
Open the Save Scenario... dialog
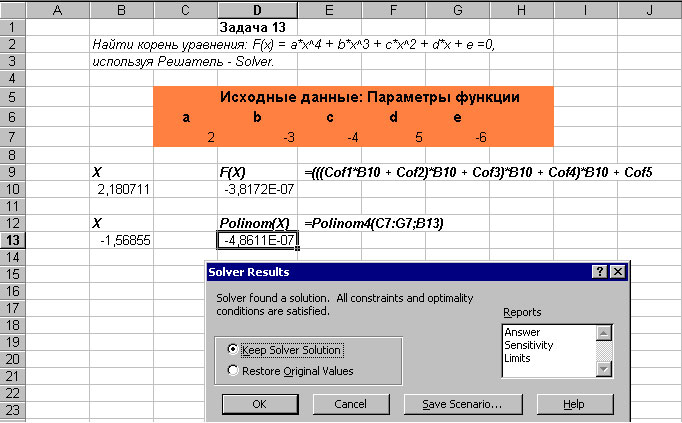pyautogui.click(x=461, y=405)
